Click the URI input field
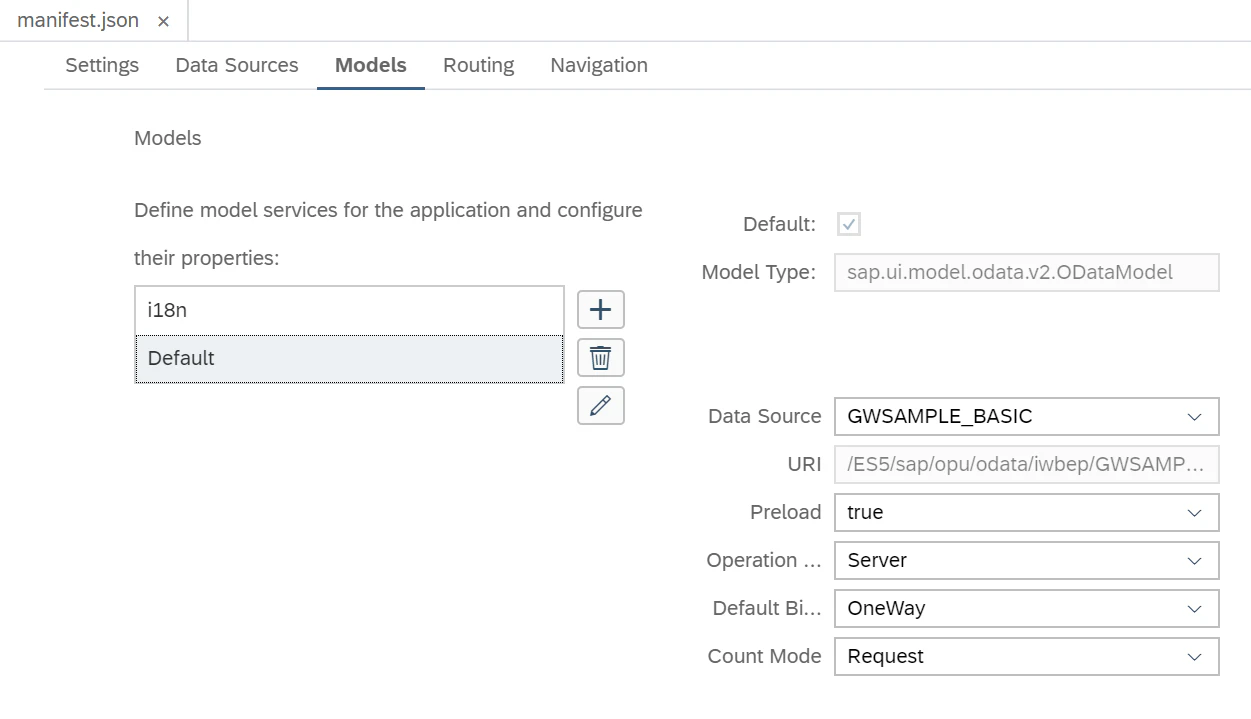The width and height of the screenshot is (1251, 719). pos(1027,464)
